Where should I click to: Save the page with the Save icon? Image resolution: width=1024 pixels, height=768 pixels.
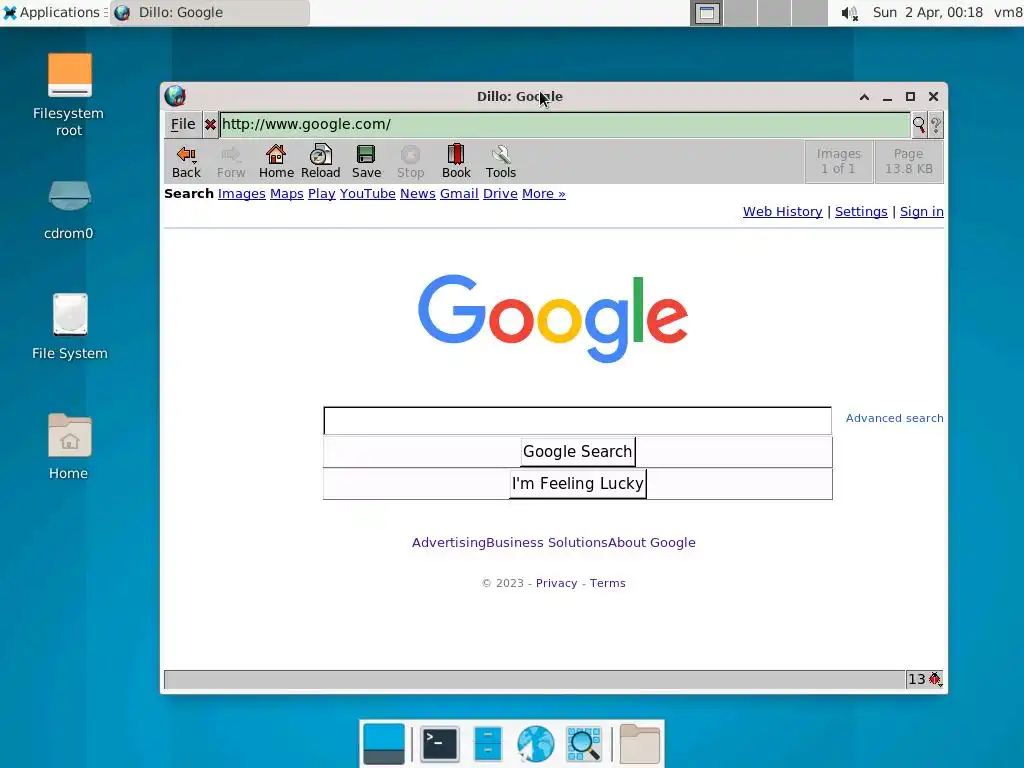click(x=366, y=161)
